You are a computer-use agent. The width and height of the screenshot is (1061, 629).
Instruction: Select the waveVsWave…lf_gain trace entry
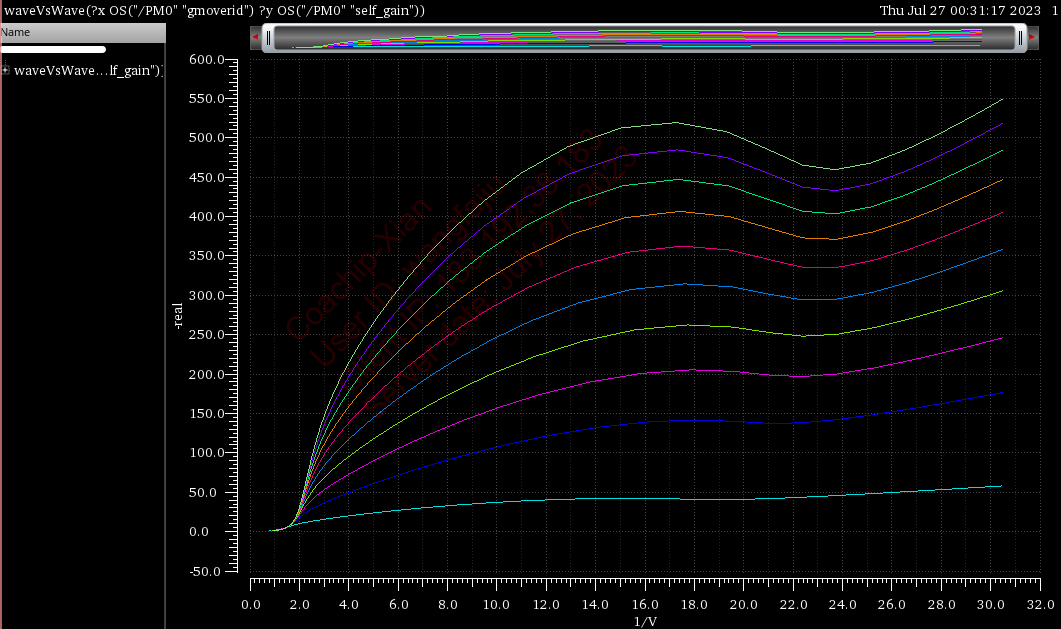click(87, 71)
